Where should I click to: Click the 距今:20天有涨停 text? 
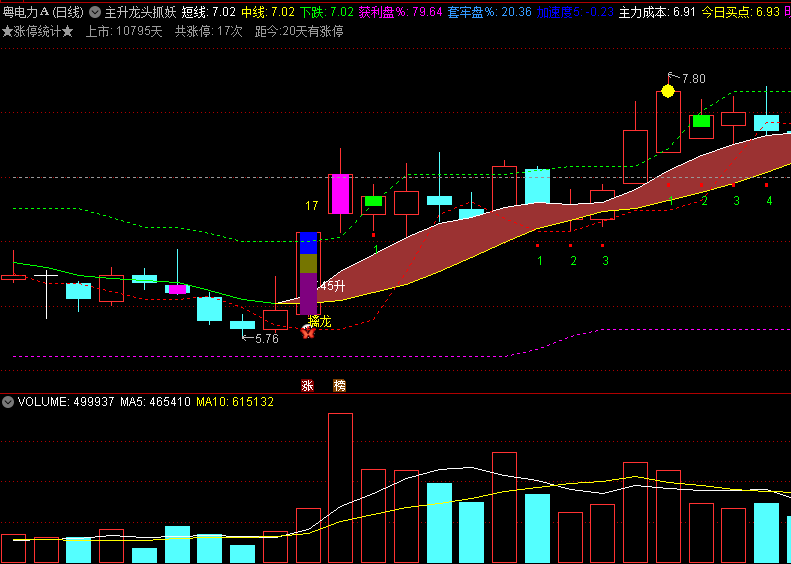point(299,32)
